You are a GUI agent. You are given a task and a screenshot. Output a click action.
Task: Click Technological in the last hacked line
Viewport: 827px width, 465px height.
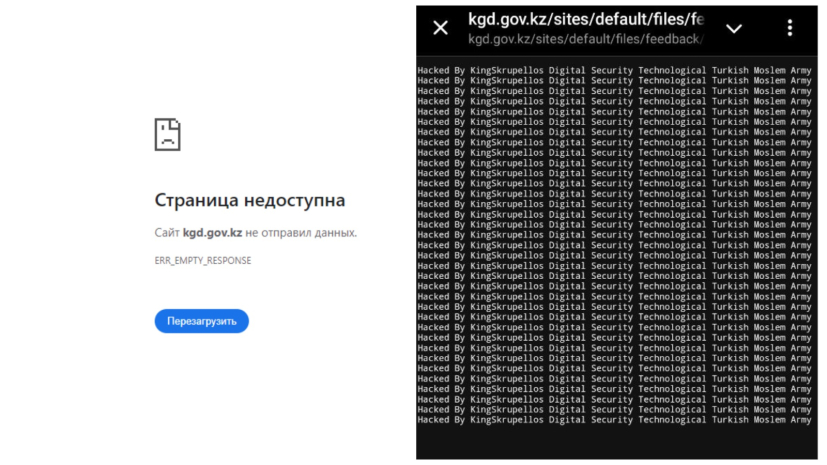[671, 420]
